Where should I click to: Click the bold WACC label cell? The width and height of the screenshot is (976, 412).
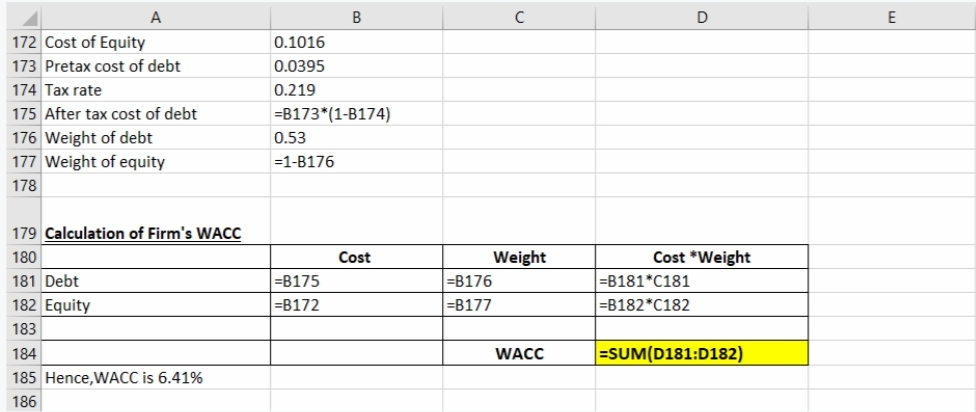pyautogui.click(x=519, y=353)
